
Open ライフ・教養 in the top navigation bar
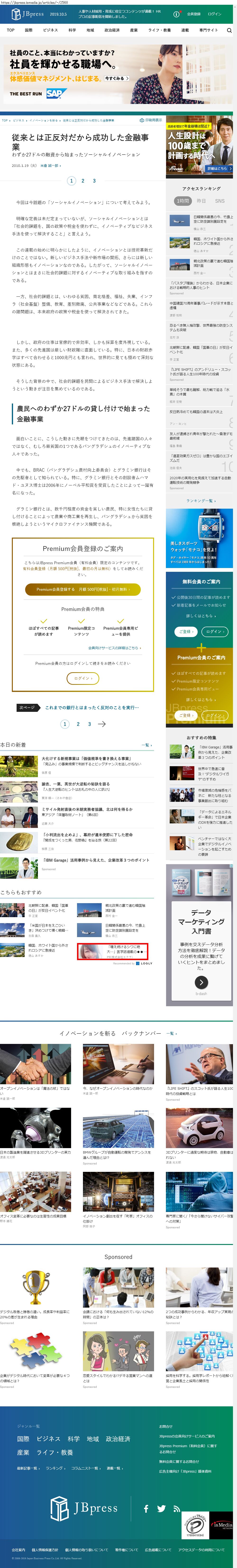tap(159, 30)
